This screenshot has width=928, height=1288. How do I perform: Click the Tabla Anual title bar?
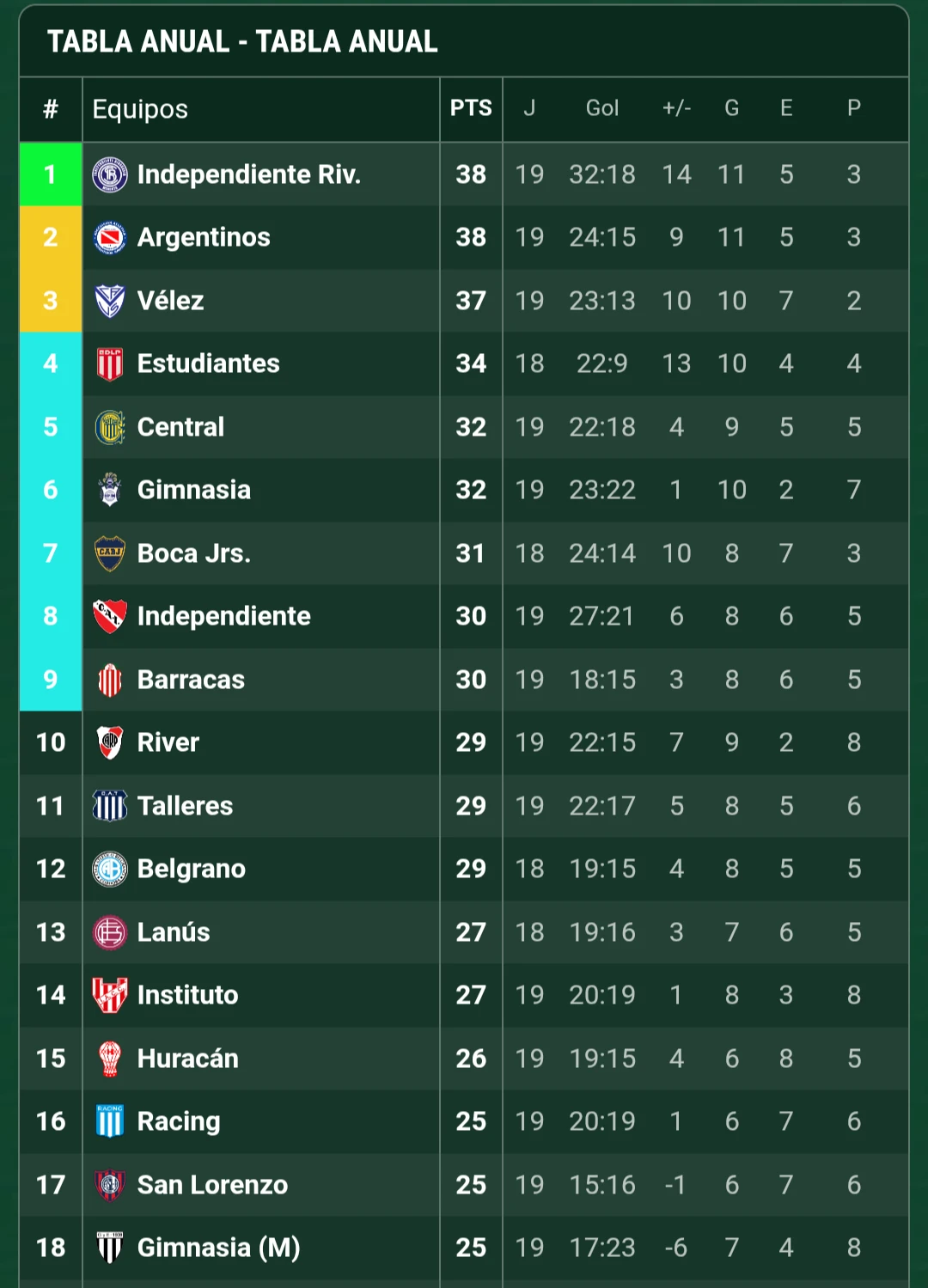[x=464, y=41]
